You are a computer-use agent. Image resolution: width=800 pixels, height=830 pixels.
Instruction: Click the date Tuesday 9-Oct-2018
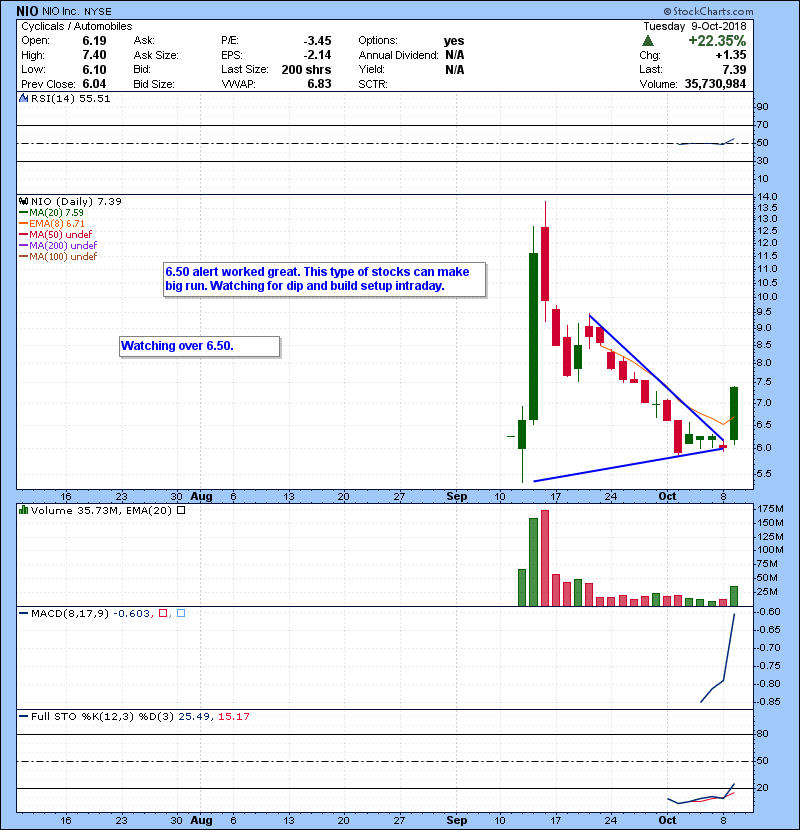[x=695, y=26]
